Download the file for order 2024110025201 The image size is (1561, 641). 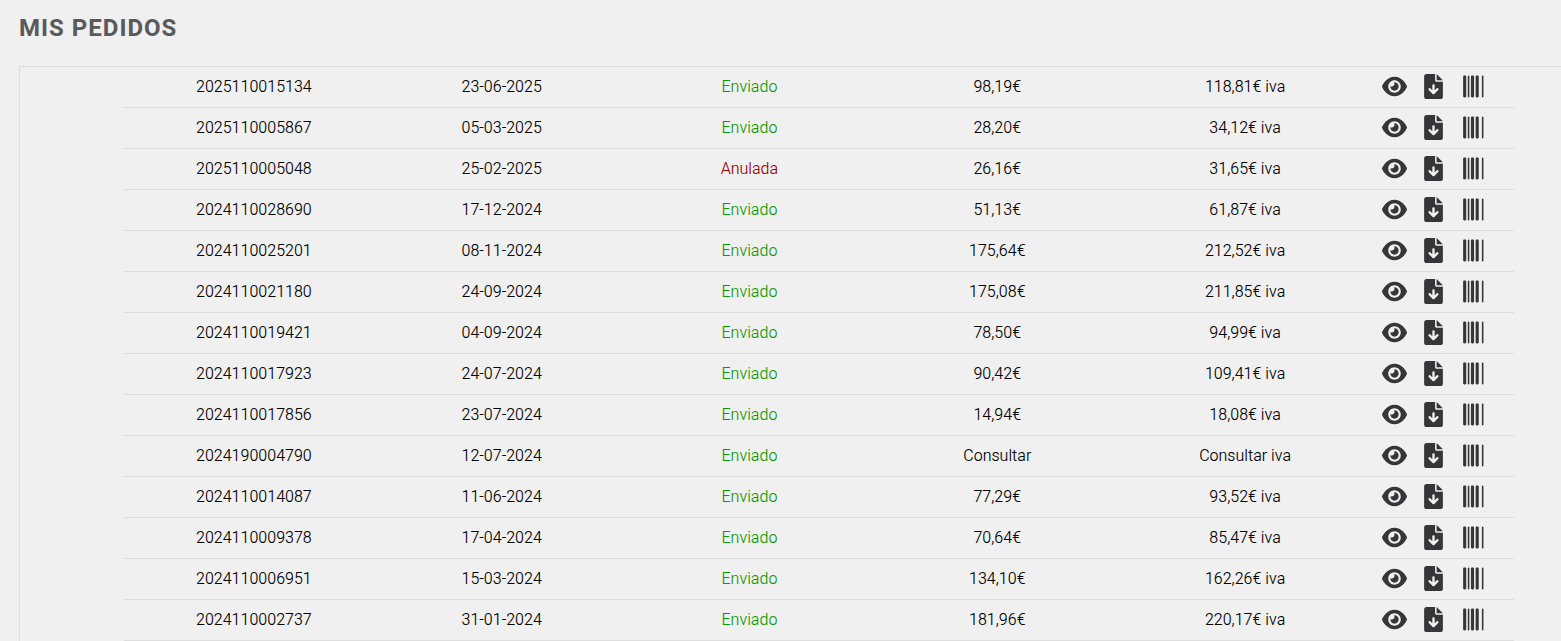click(x=1433, y=251)
